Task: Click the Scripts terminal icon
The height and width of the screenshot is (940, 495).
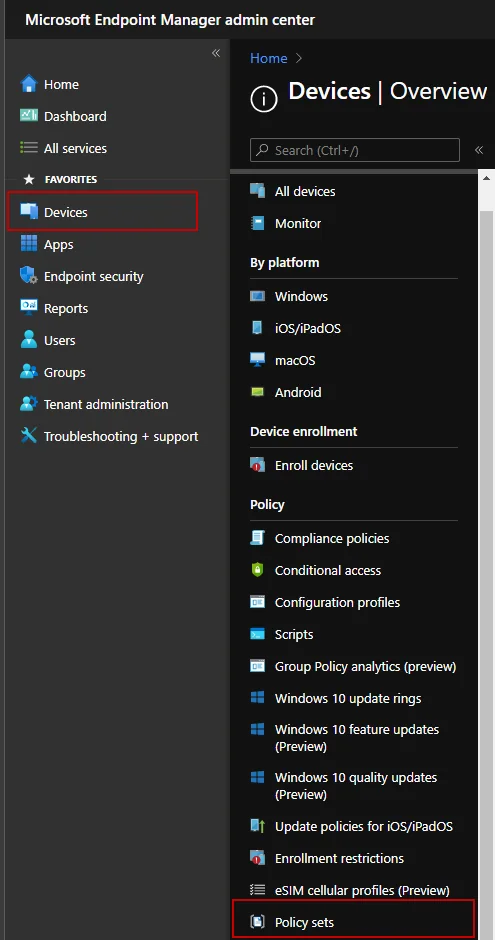Action: click(258, 634)
